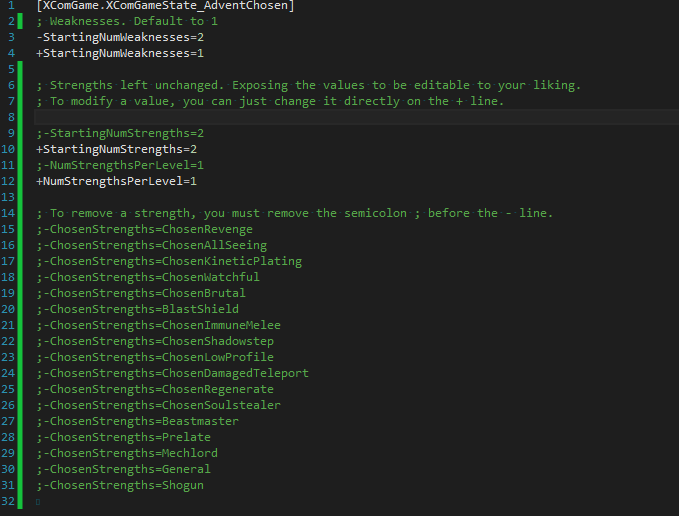The image size is (679, 516).
Task: Click the Mechlord strength line
Action: [x=127, y=453]
